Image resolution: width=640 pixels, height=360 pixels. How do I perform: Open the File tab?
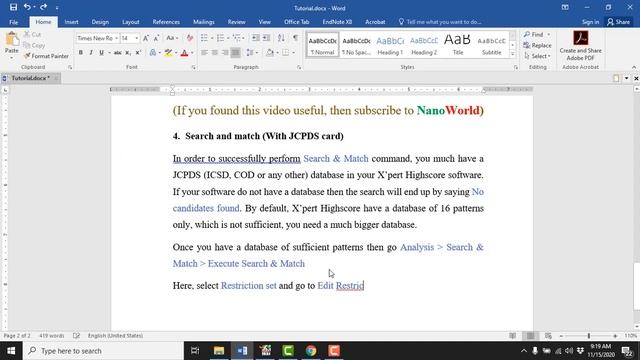point(13,22)
